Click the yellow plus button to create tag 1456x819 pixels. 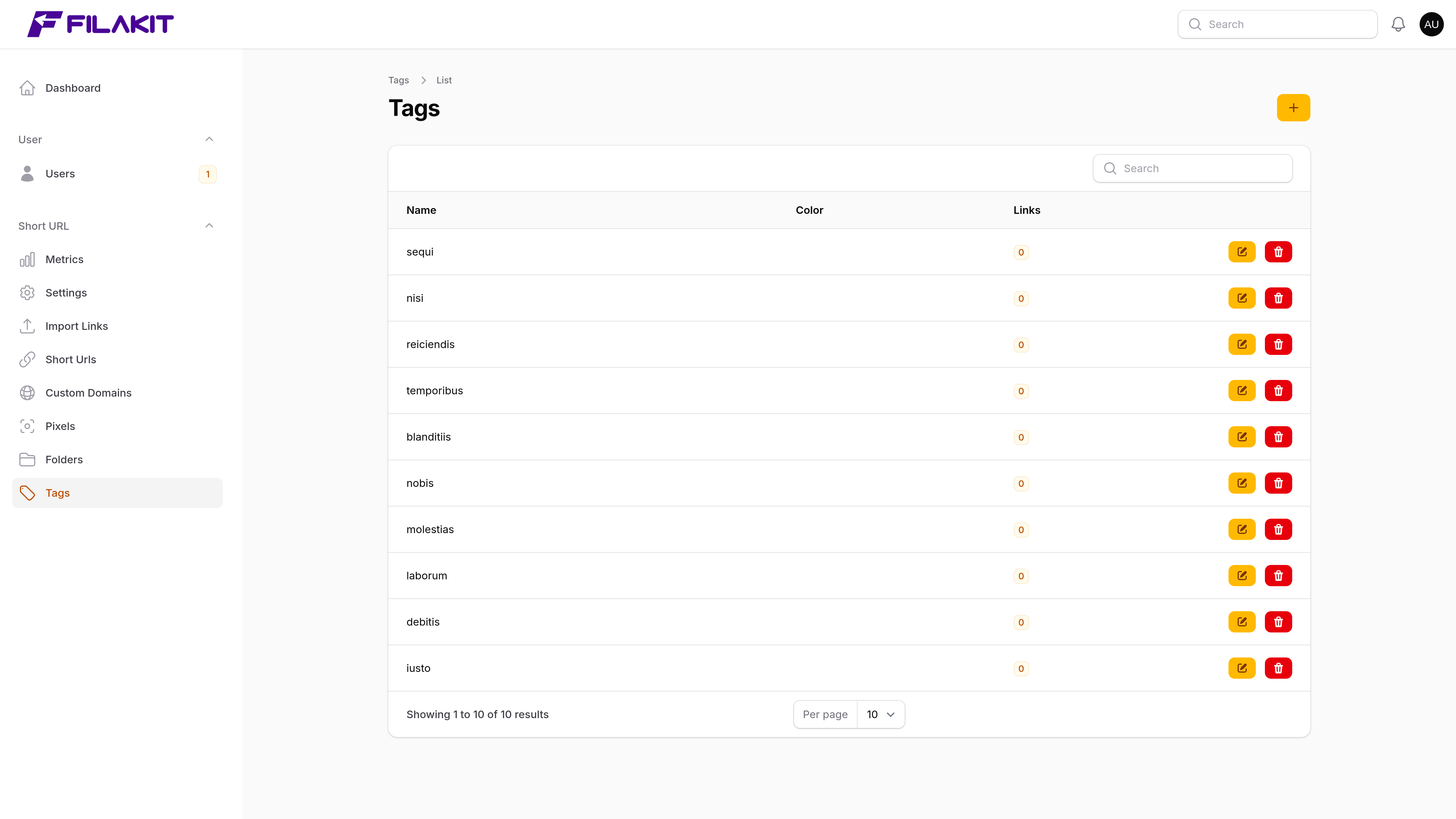pyautogui.click(x=1293, y=108)
